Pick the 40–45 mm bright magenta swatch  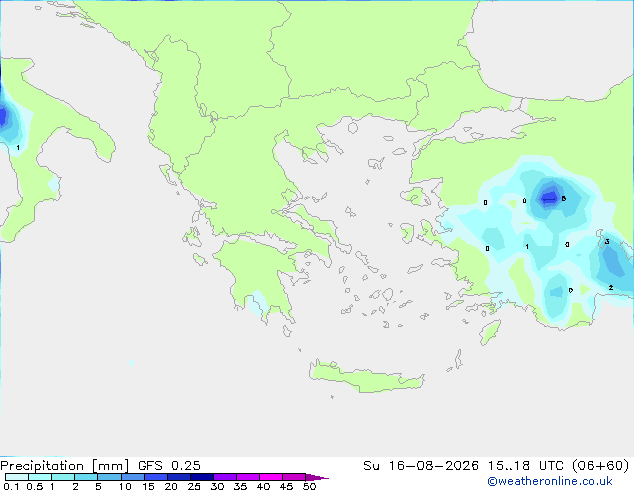tap(271, 477)
